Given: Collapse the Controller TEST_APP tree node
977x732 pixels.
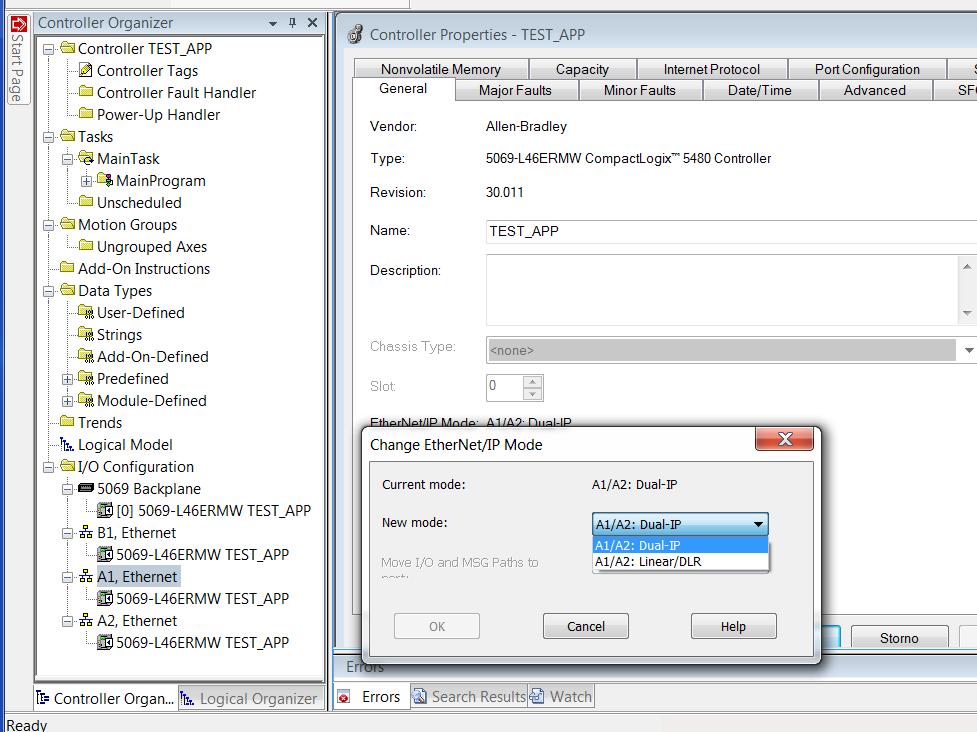Looking at the screenshot, I should click(49, 49).
